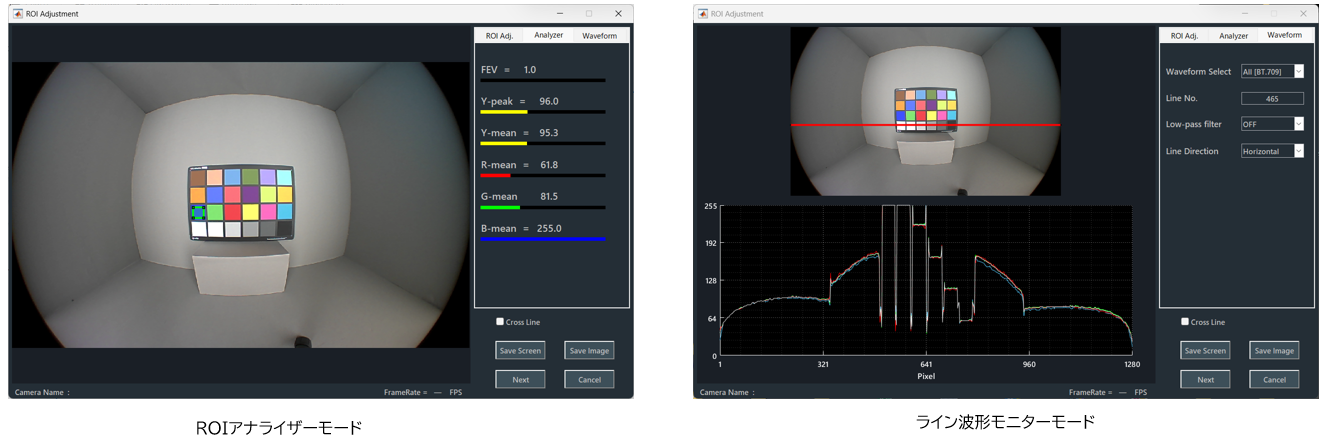The height and width of the screenshot is (441, 1325).
Task: Click the ROI marker on the color chart
Action: click(x=198, y=212)
